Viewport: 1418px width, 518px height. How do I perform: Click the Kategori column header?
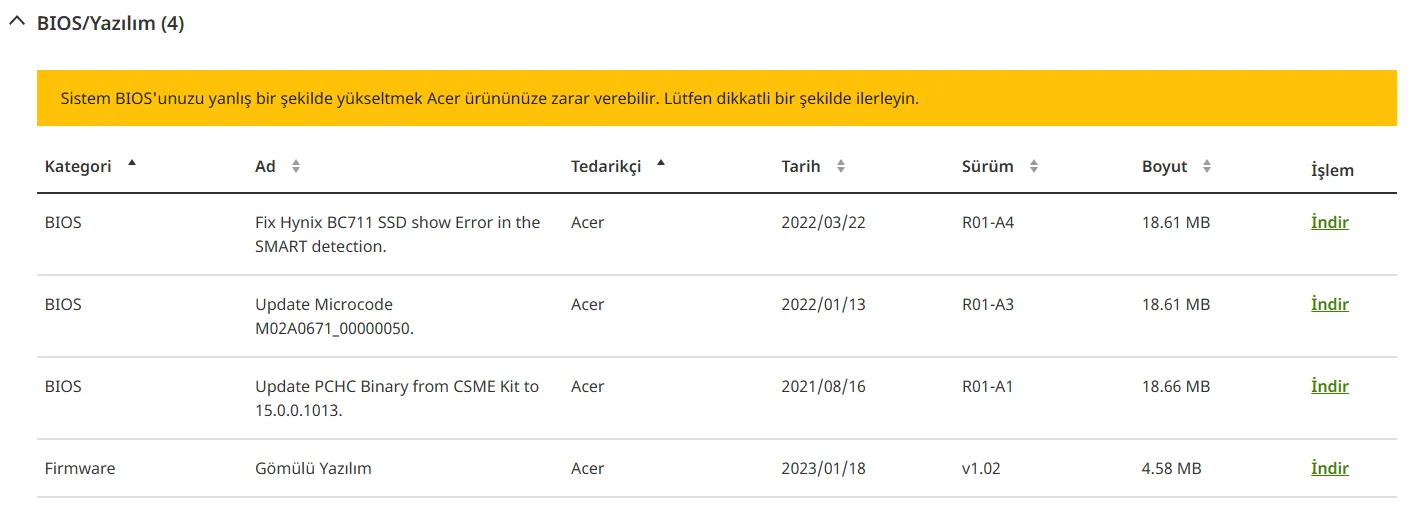[x=78, y=167]
